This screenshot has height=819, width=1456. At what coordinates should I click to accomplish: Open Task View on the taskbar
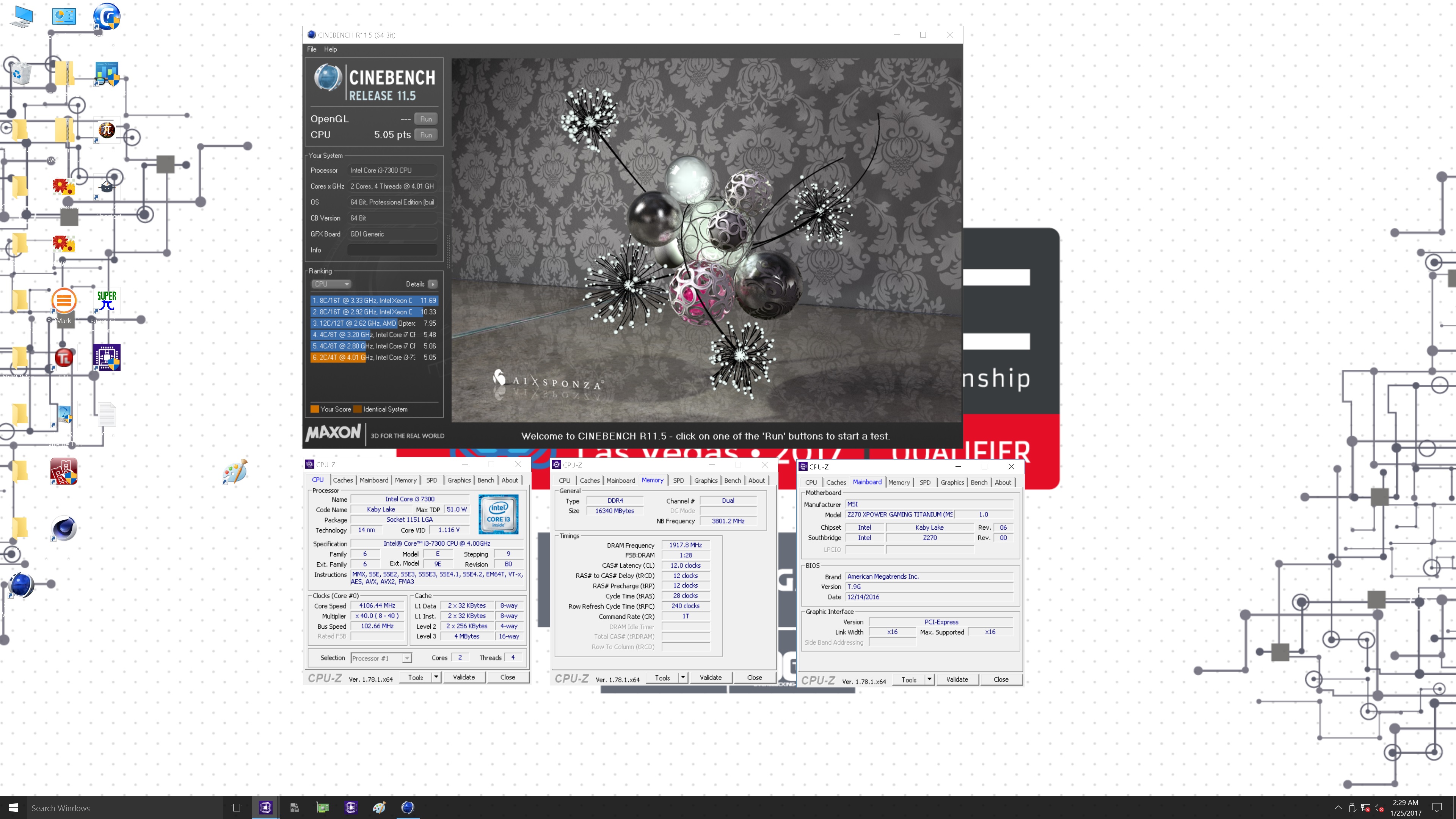click(x=236, y=808)
